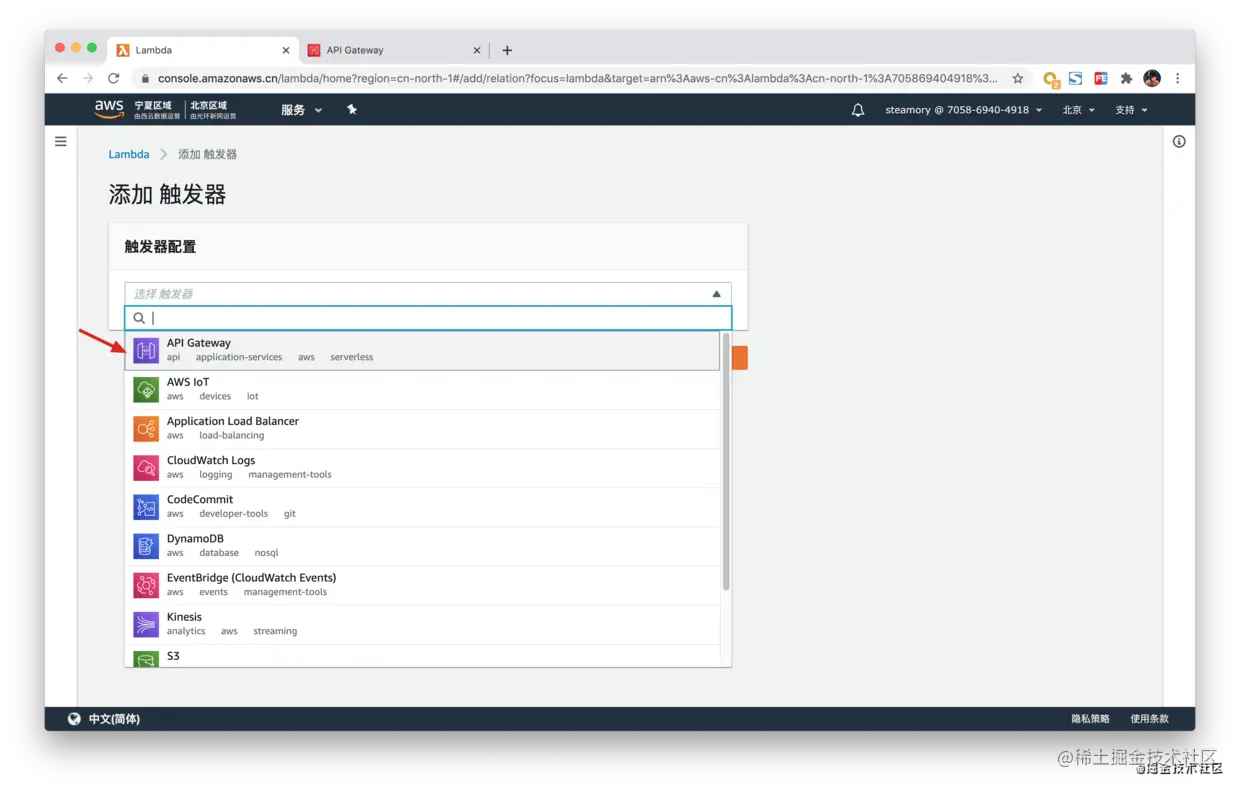
Task: Select the CodeCommit option text
Action: pos(200,499)
